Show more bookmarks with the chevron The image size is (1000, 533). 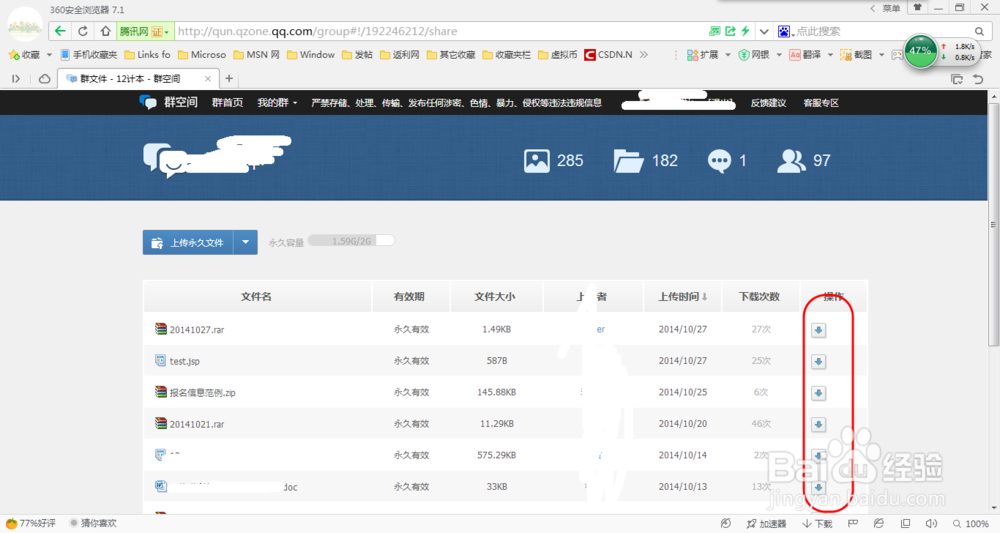point(644,55)
